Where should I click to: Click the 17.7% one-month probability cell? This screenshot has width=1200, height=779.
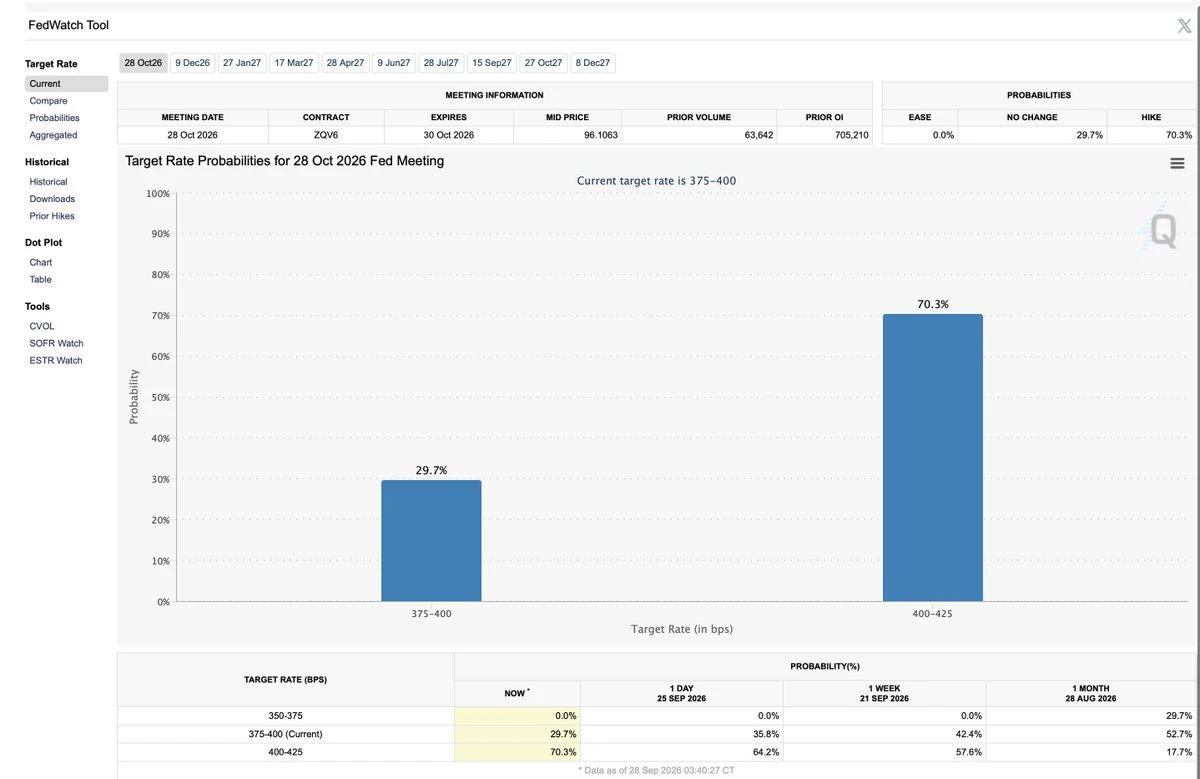[1090, 752]
